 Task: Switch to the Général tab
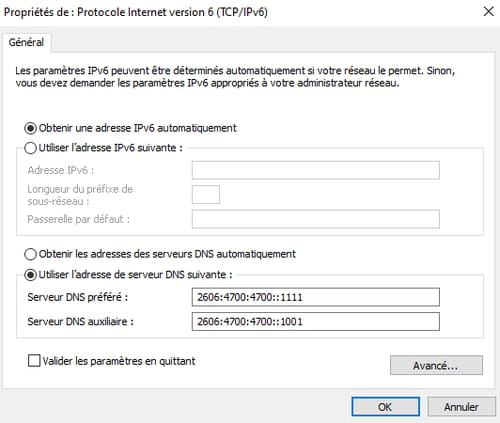[x=26, y=42]
